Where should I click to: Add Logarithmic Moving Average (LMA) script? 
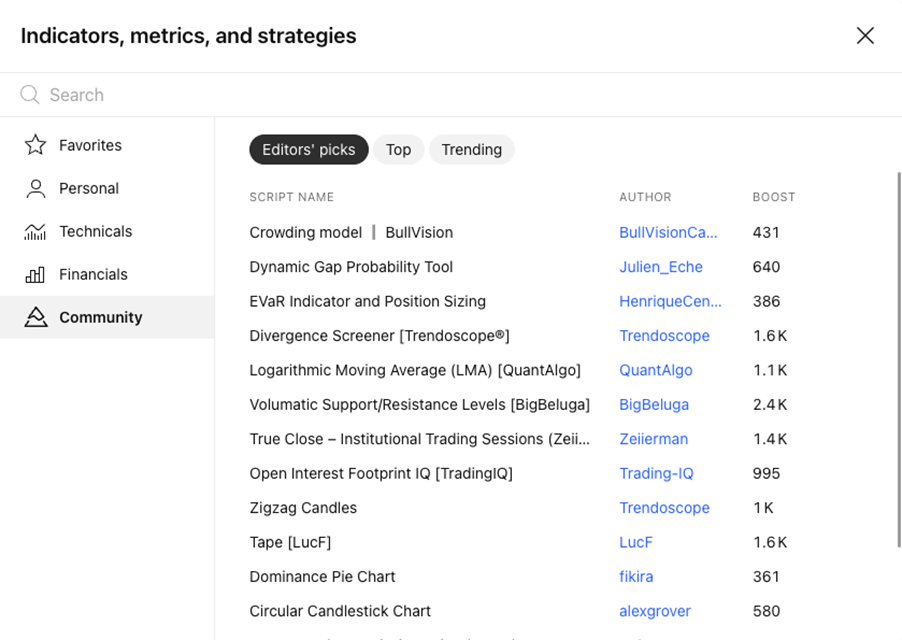415,370
